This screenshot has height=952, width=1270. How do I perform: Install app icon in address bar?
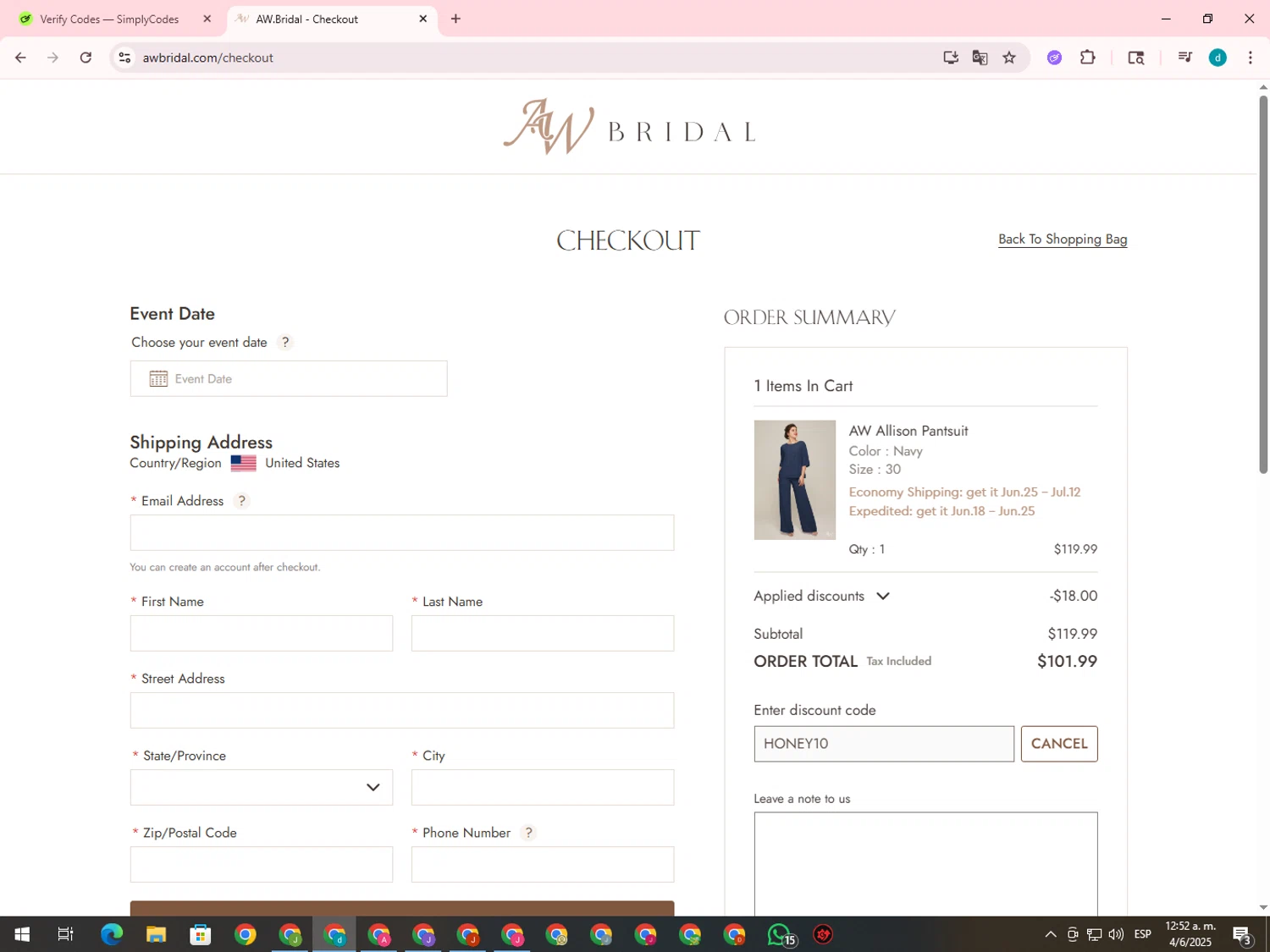[951, 58]
